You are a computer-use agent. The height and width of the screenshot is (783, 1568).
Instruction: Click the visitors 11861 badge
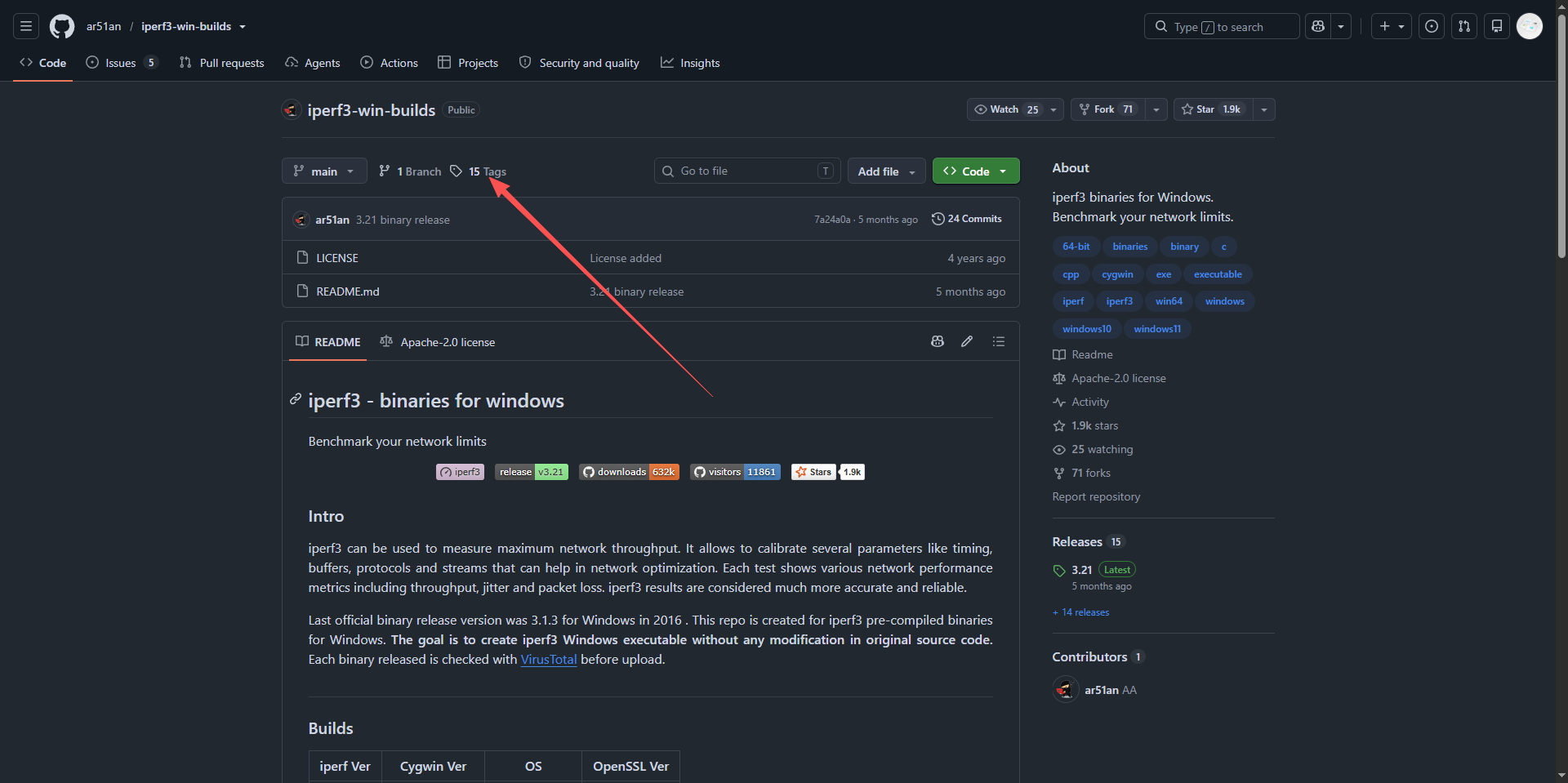pyautogui.click(x=735, y=472)
